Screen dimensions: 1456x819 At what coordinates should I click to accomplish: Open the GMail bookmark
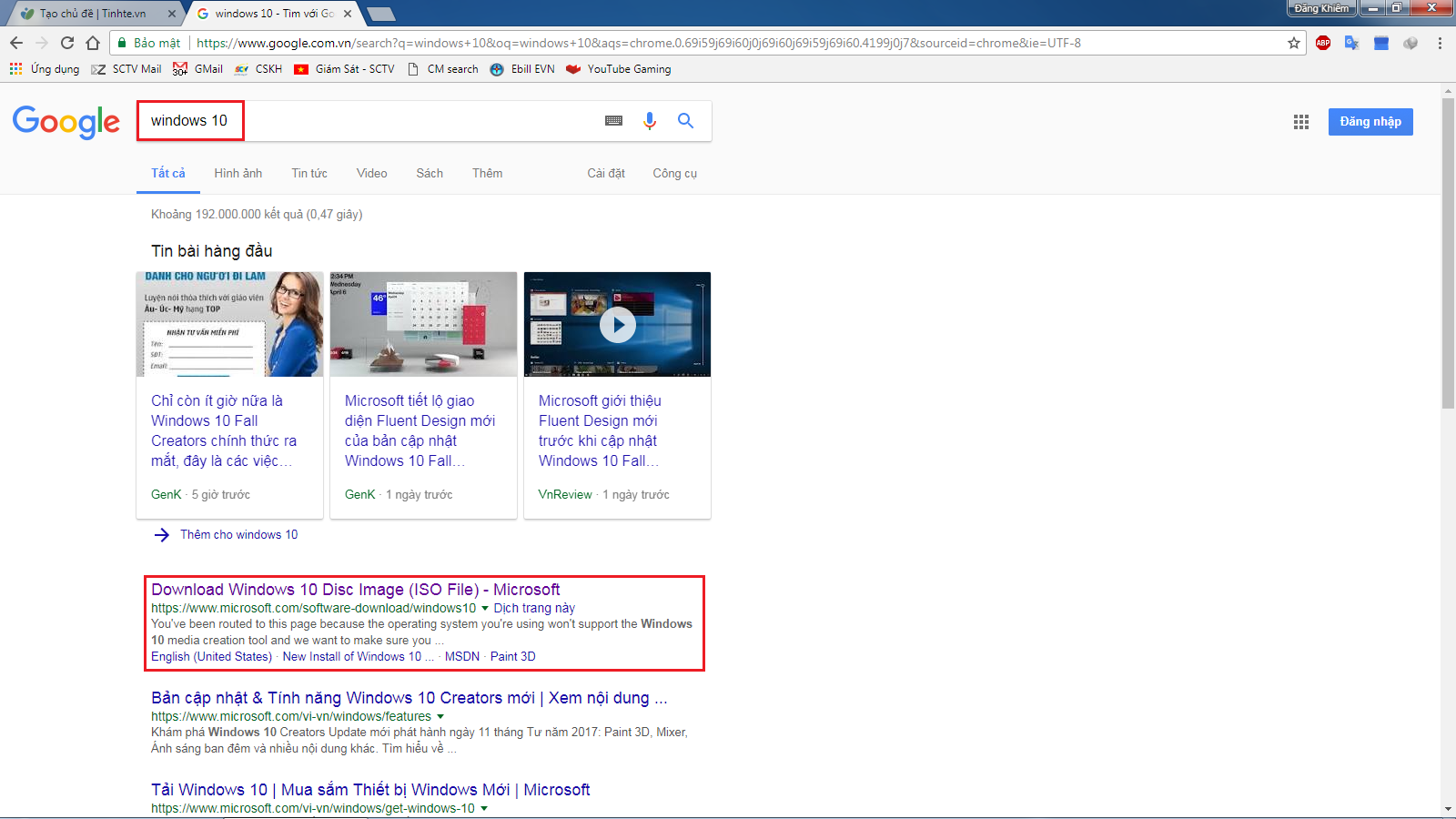click(197, 69)
